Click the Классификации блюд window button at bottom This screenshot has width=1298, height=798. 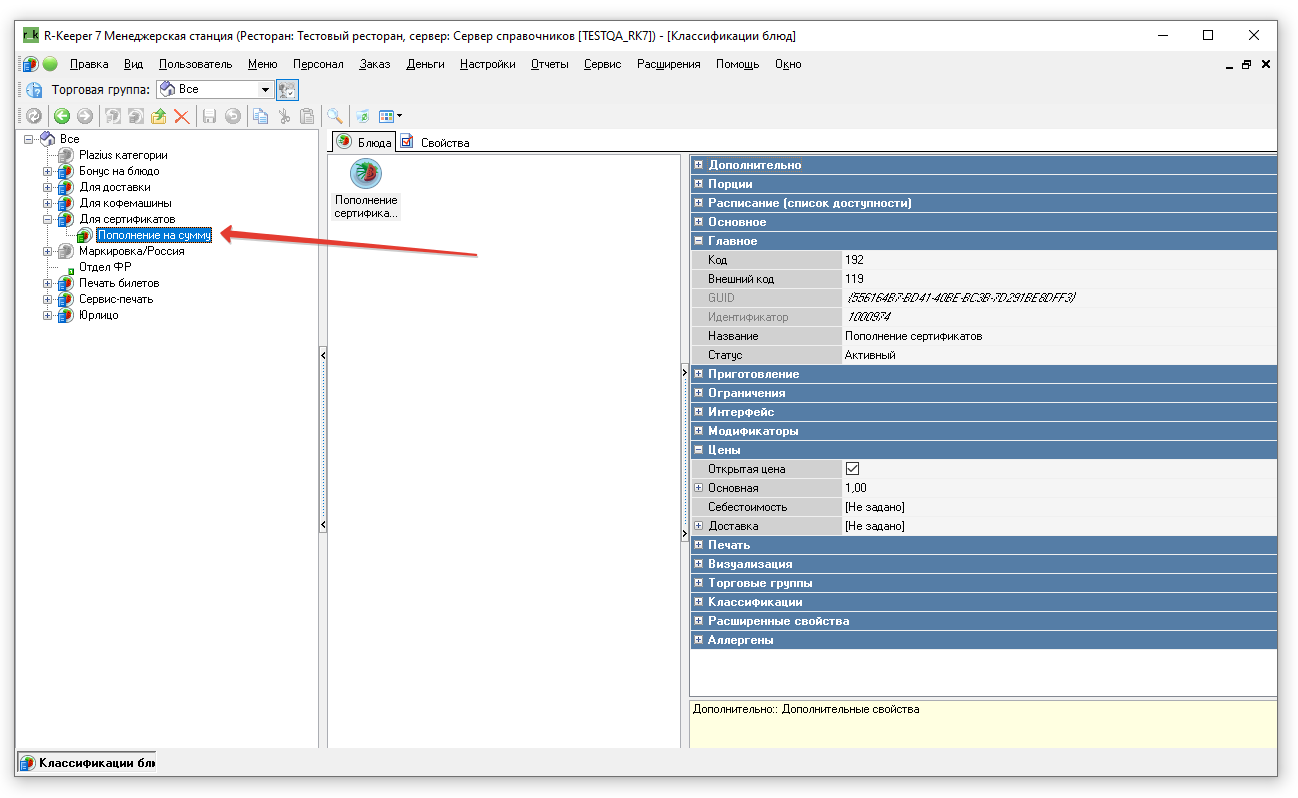click(x=87, y=764)
